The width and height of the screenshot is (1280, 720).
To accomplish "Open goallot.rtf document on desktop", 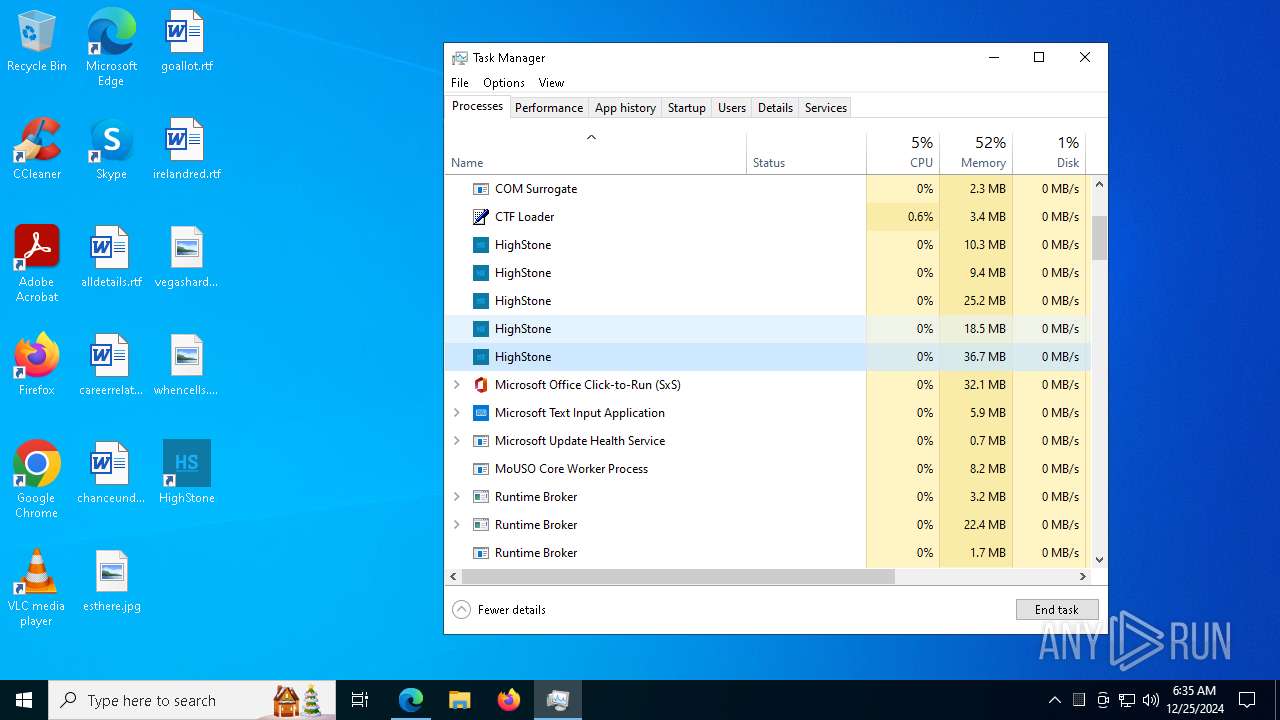I will [187, 41].
